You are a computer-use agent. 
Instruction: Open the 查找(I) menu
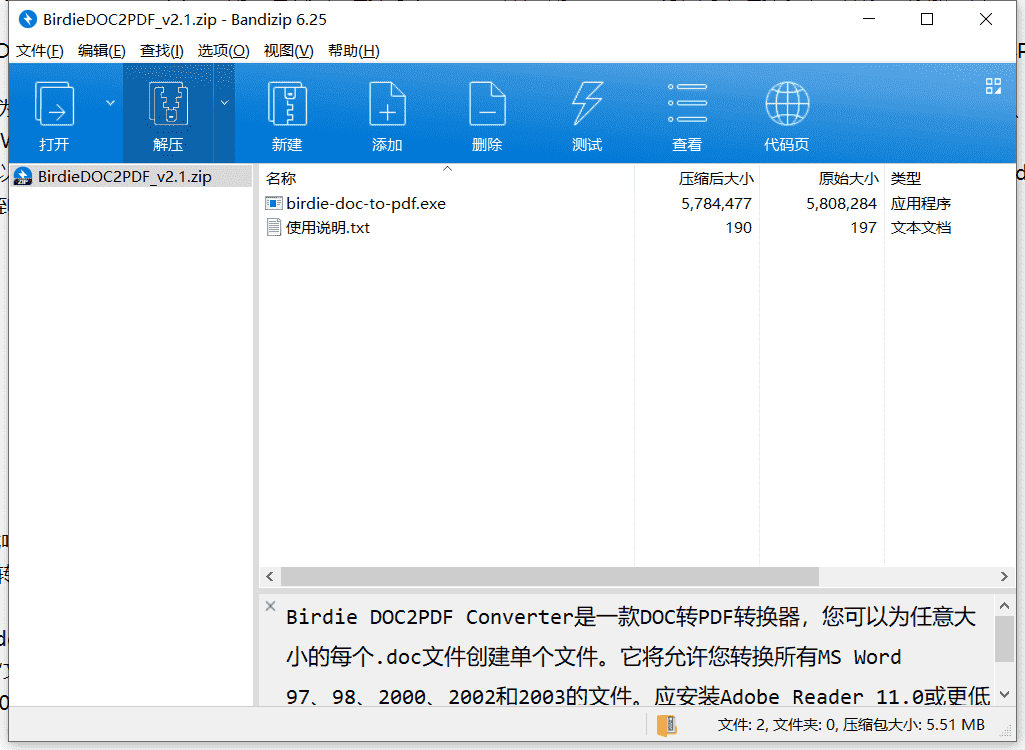[161, 50]
